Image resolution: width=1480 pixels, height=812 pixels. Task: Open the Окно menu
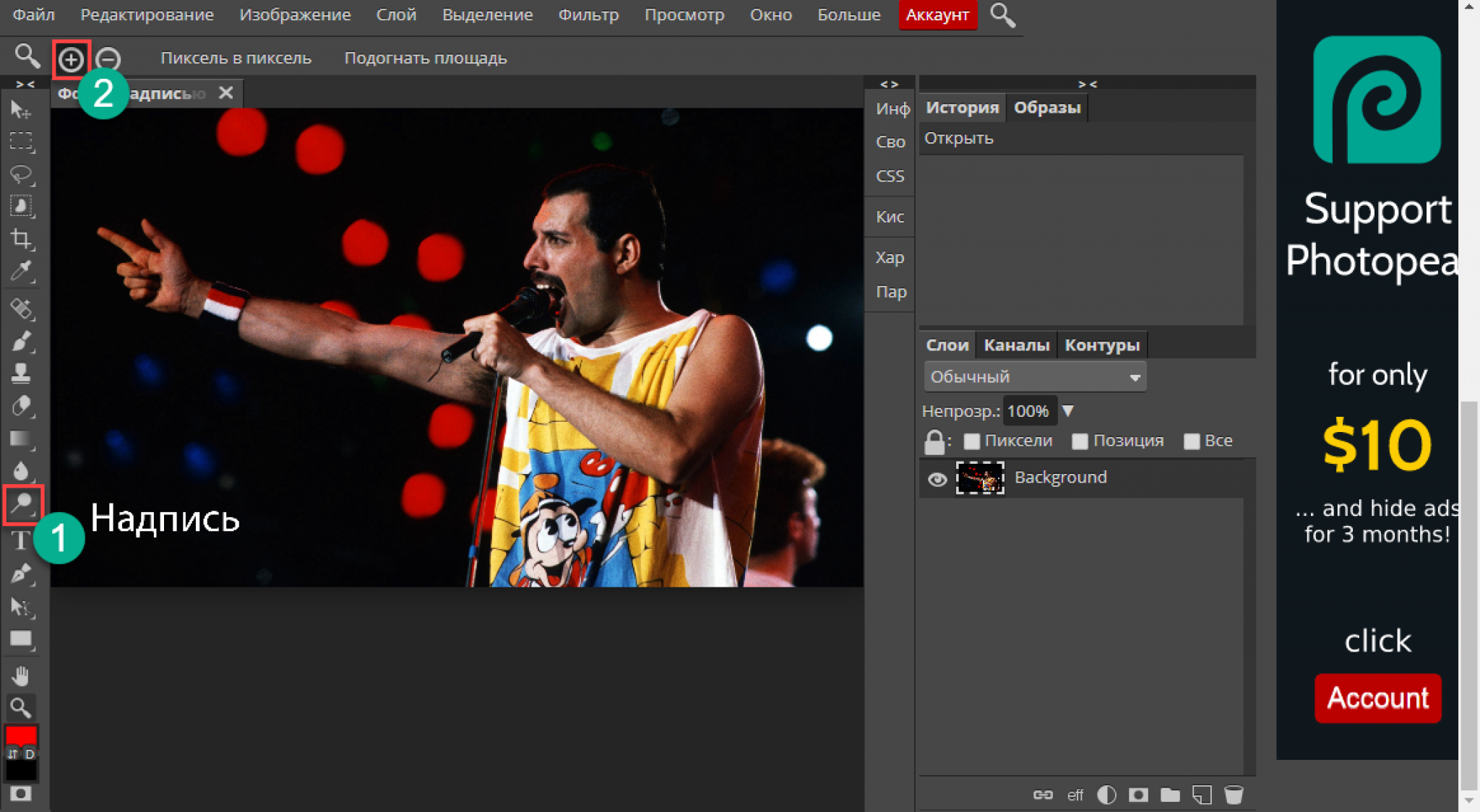pyautogui.click(x=770, y=14)
